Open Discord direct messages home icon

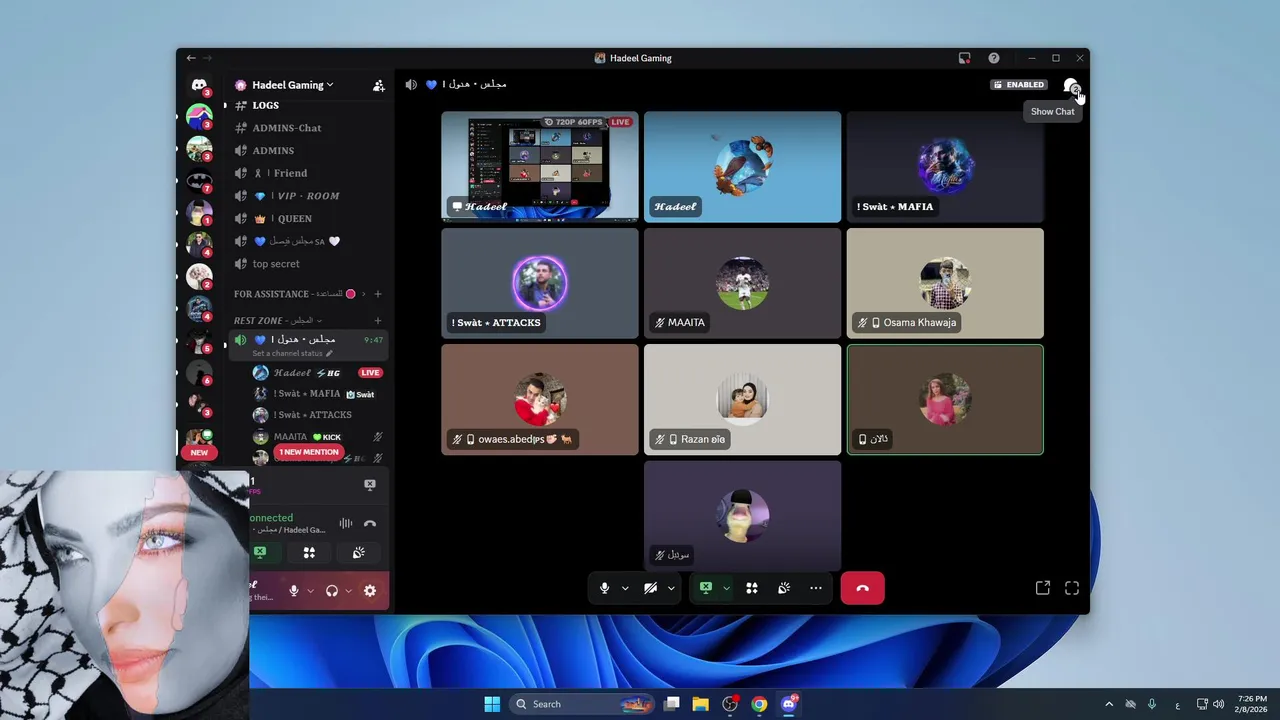pos(199,85)
